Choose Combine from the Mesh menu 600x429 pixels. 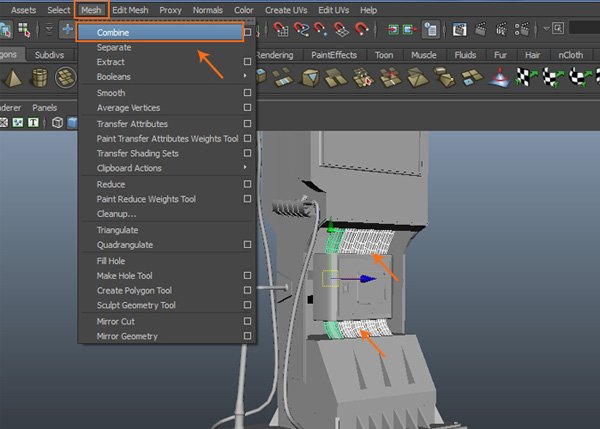[x=160, y=33]
